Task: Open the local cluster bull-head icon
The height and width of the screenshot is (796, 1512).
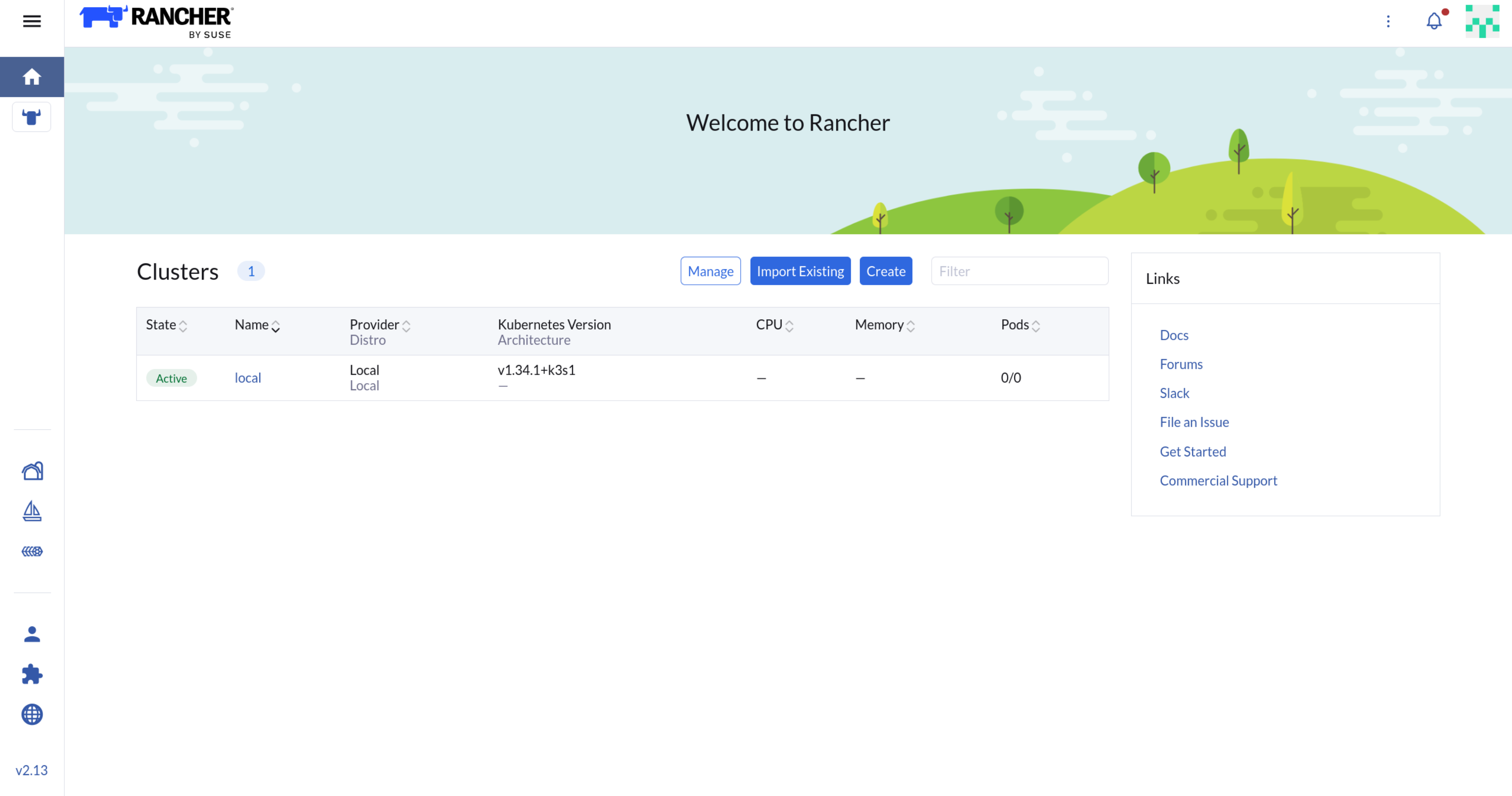Action: point(32,117)
